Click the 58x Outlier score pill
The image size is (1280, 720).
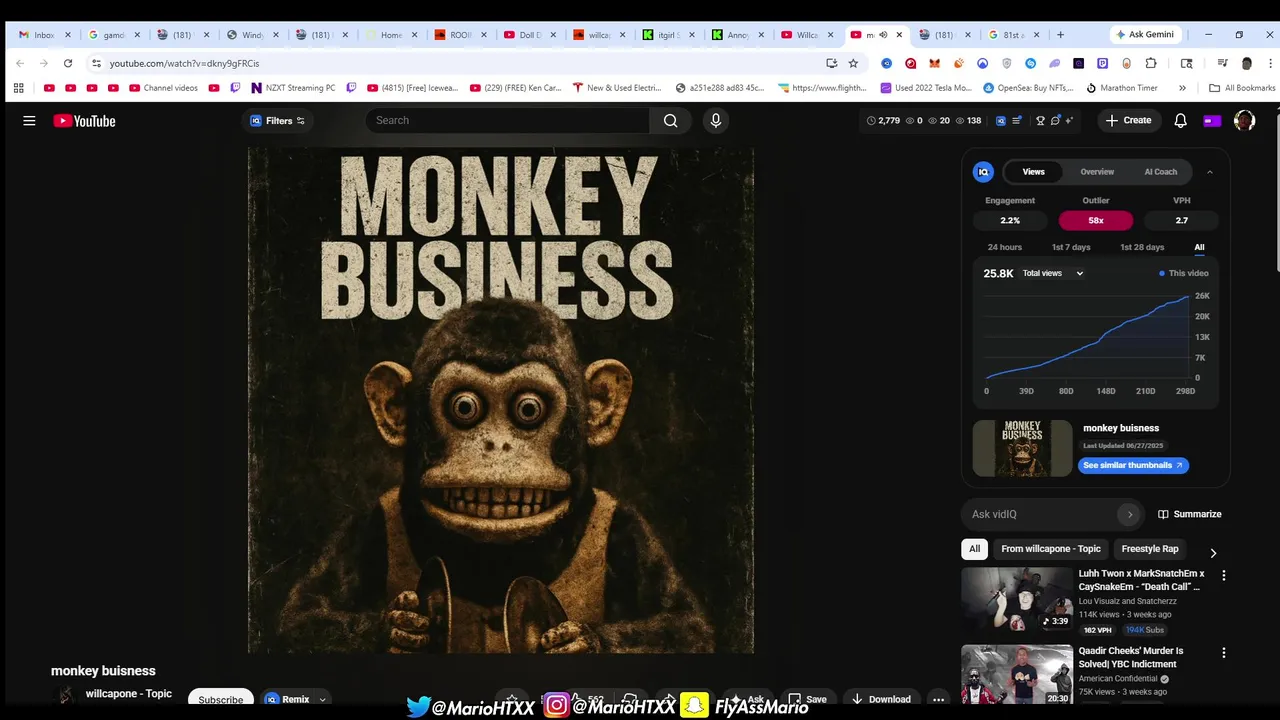1096,220
